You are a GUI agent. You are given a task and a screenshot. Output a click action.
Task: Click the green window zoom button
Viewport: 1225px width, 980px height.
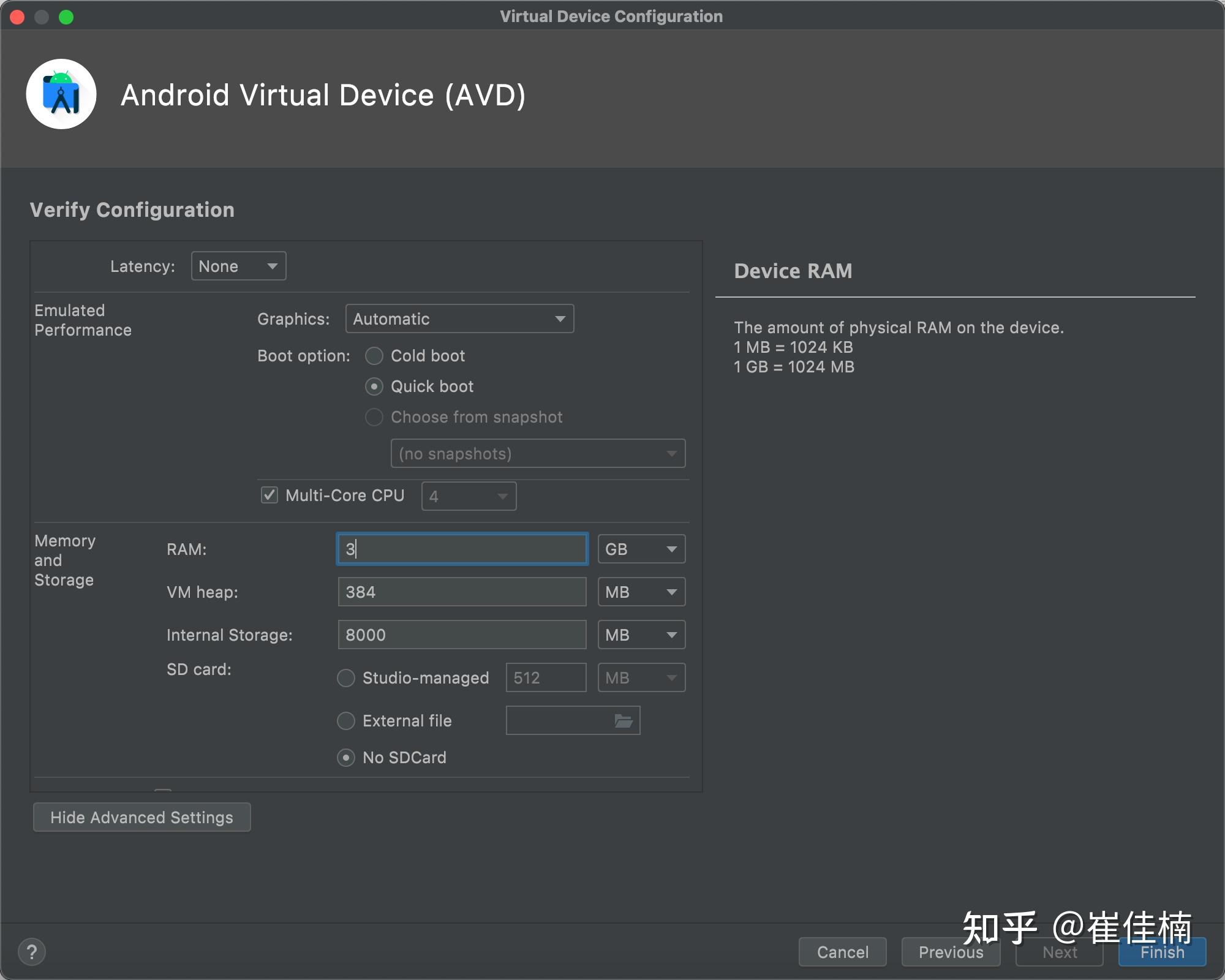pyautogui.click(x=66, y=17)
